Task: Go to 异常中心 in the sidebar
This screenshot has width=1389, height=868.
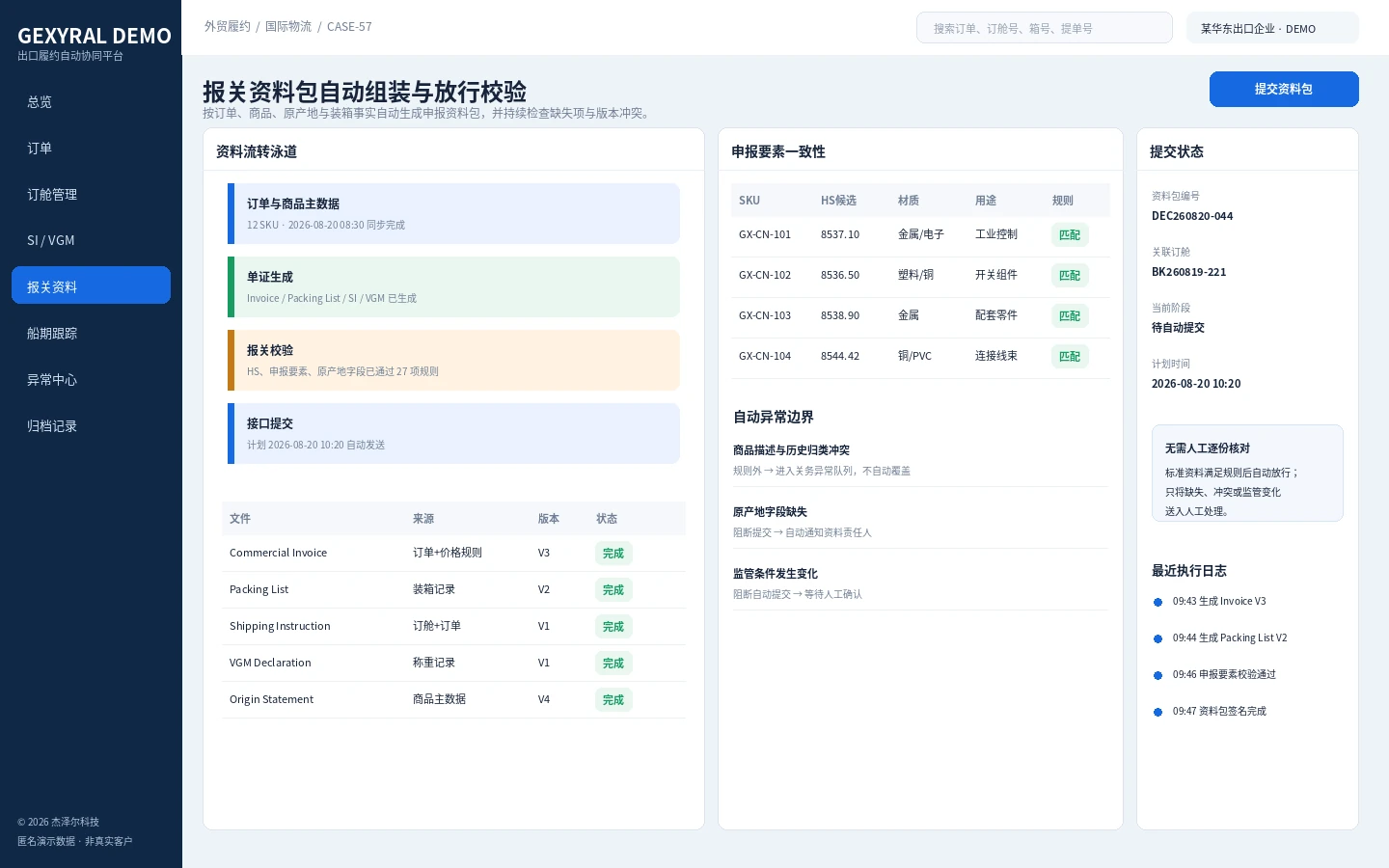Action: 91,379
